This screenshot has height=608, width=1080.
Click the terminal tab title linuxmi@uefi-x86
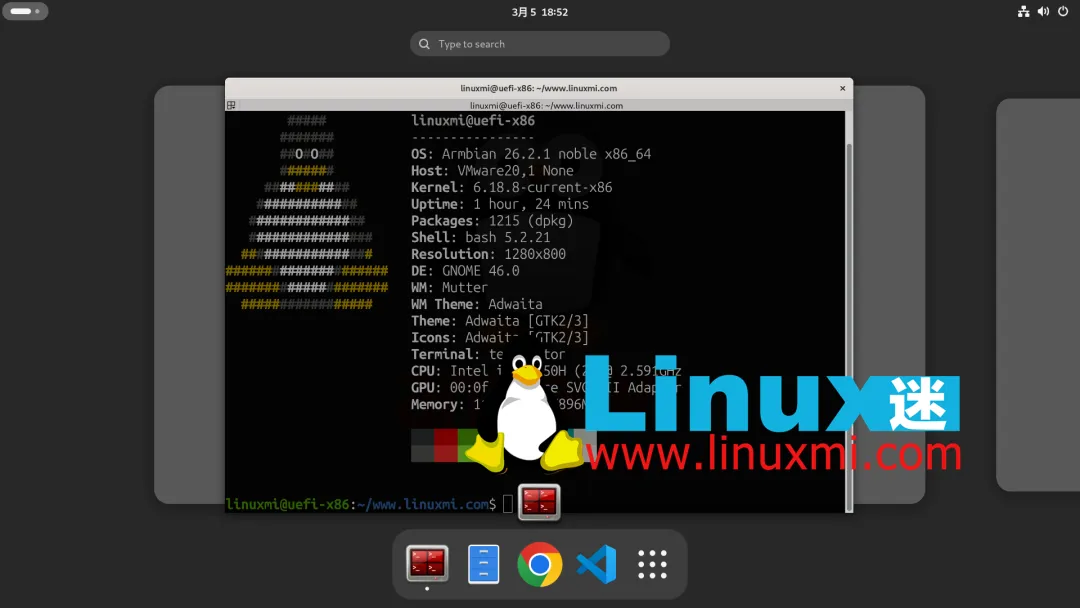tap(546, 105)
